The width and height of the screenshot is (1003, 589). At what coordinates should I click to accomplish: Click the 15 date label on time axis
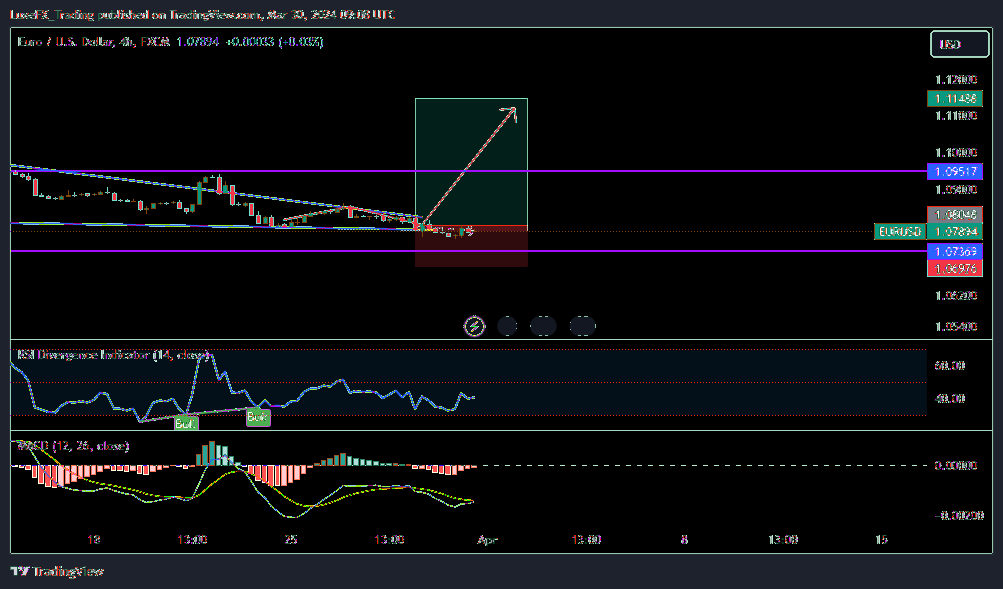click(881, 540)
